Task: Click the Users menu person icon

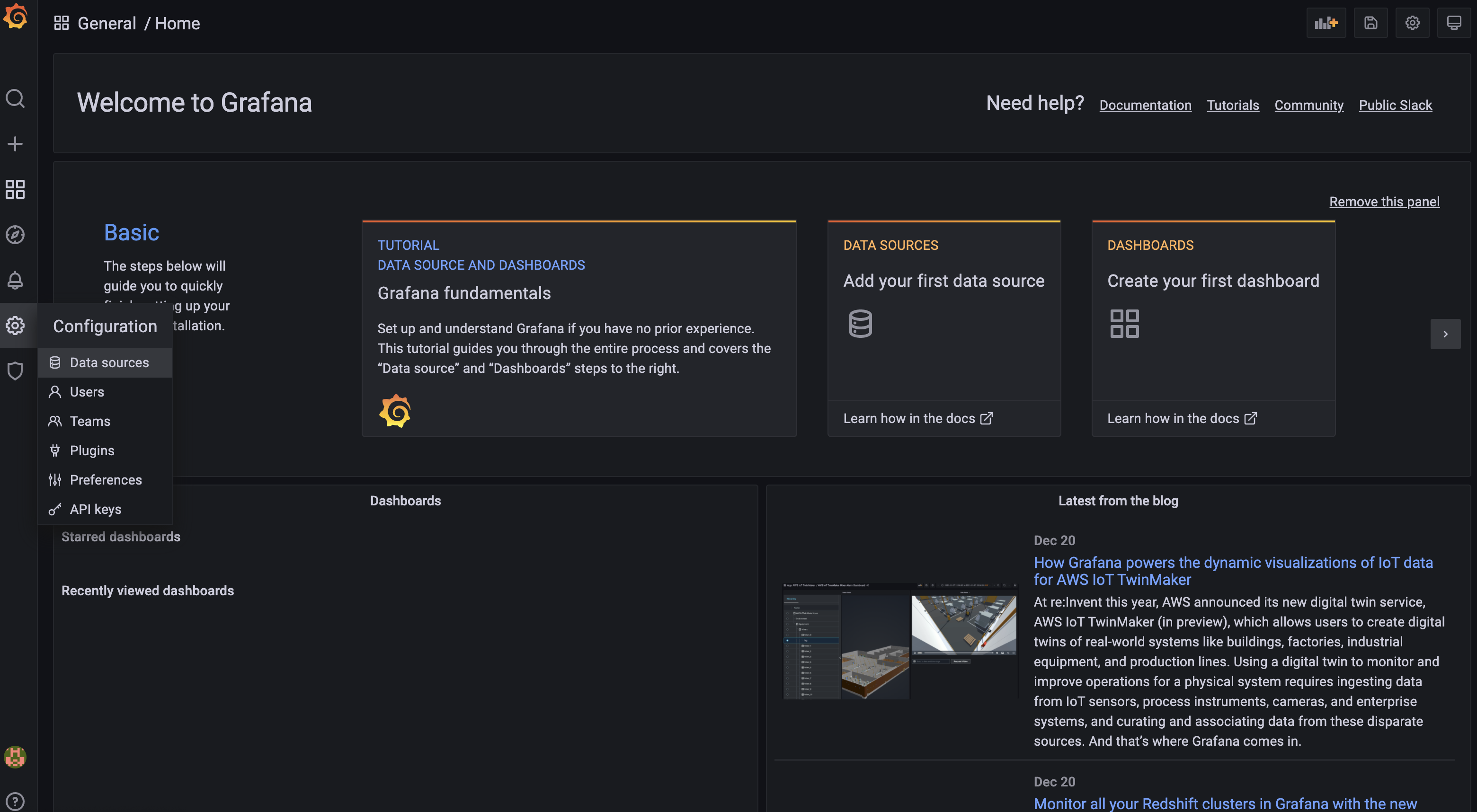Action: (x=55, y=392)
